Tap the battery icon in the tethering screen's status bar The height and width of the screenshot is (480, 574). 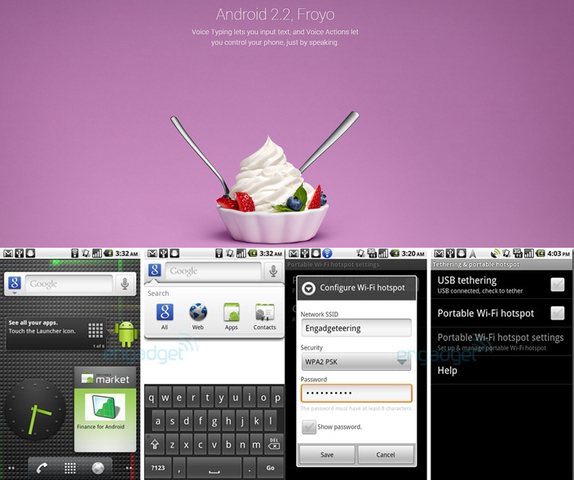(540, 253)
